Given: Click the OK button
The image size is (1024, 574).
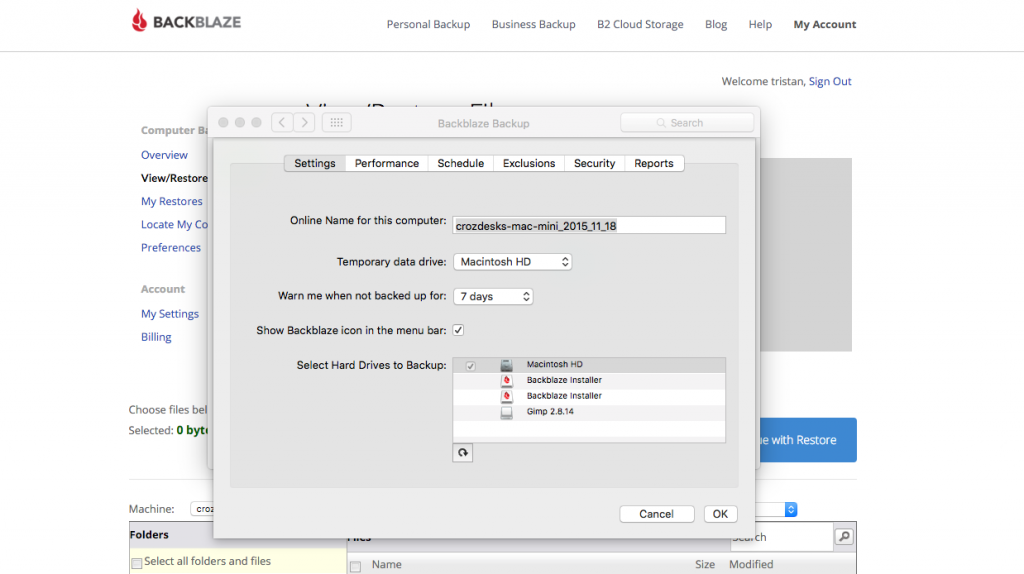Looking at the screenshot, I should (x=720, y=514).
